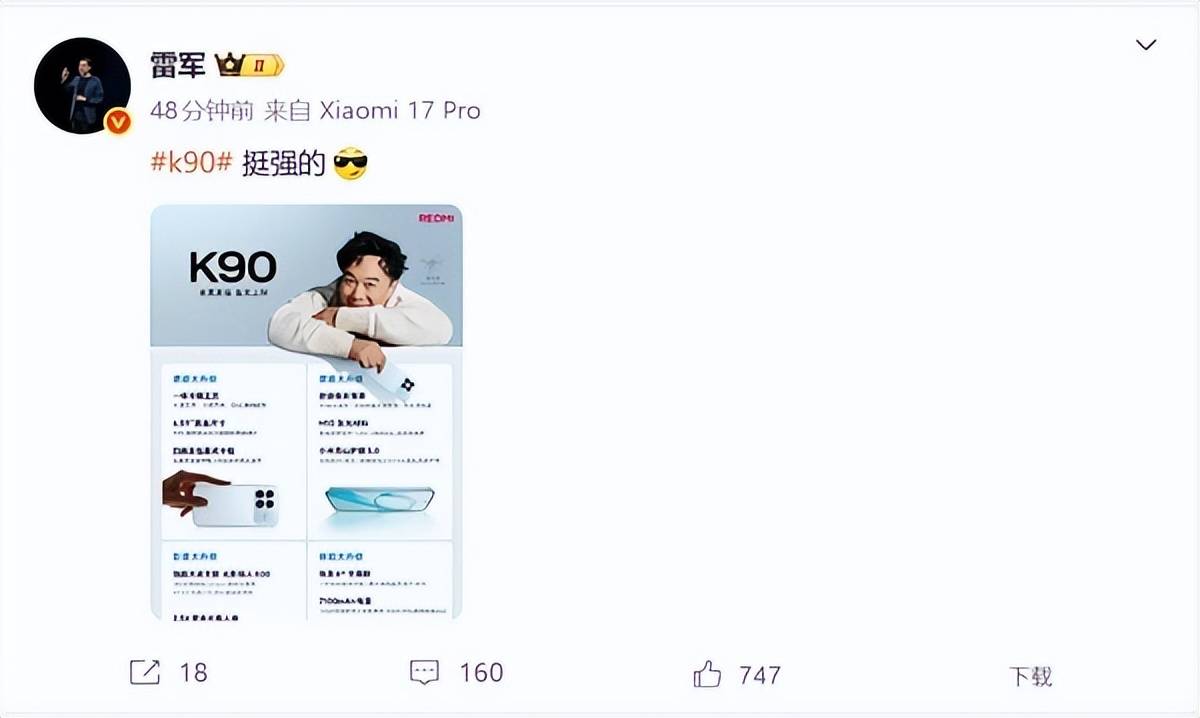Viewport: 1200px width, 718px height.
Task: Click the REDMI logo in poster
Action: 436,217
